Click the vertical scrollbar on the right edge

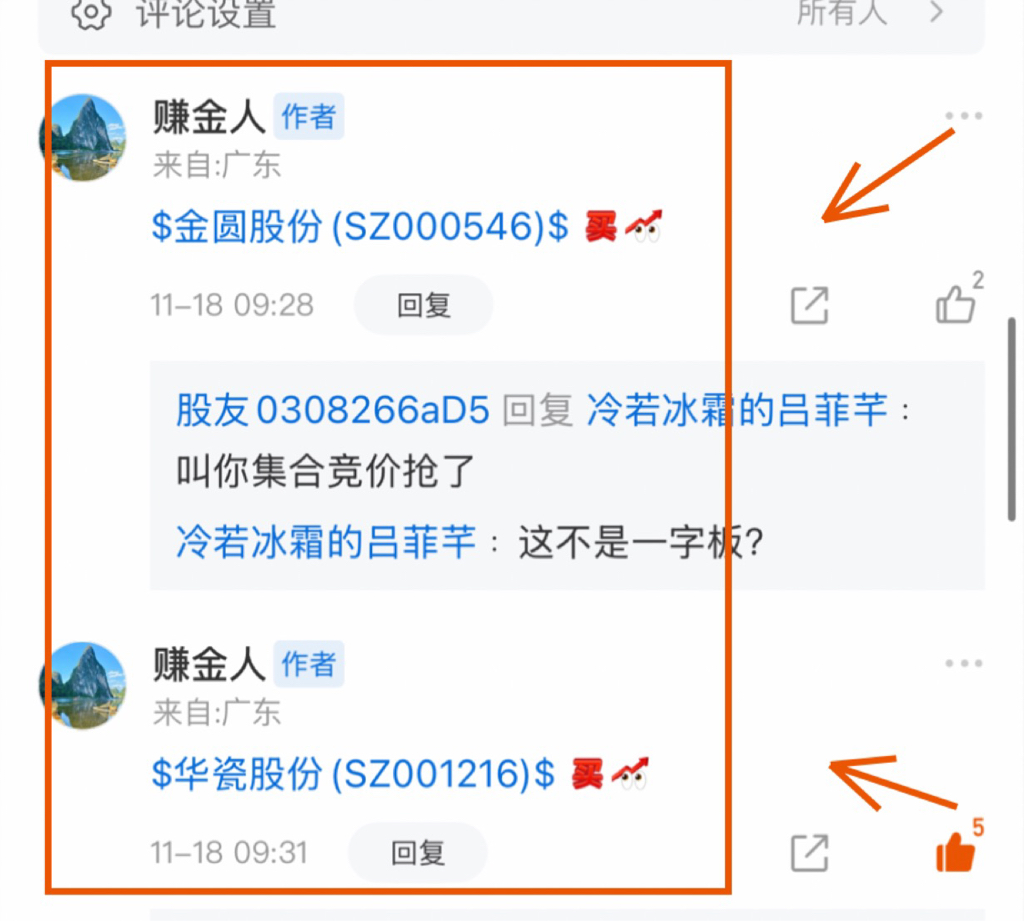pyautogui.click(x=1012, y=418)
